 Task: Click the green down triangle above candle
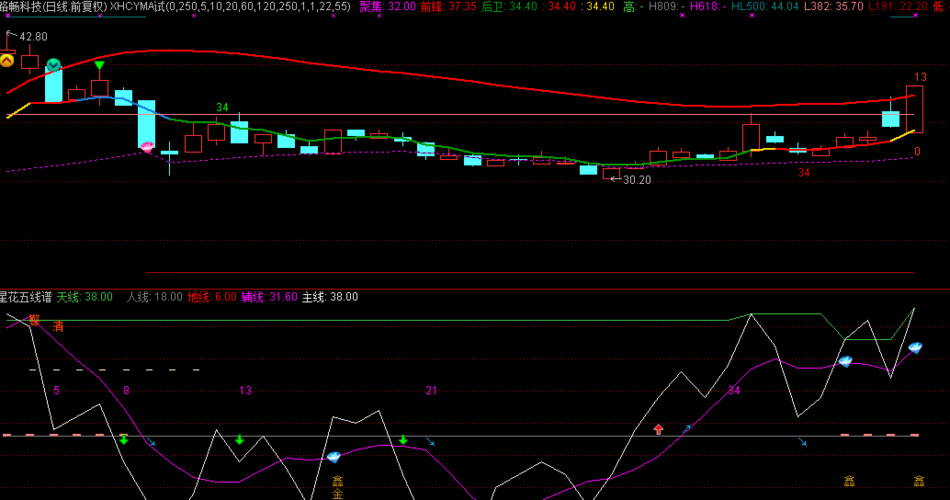[99, 65]
